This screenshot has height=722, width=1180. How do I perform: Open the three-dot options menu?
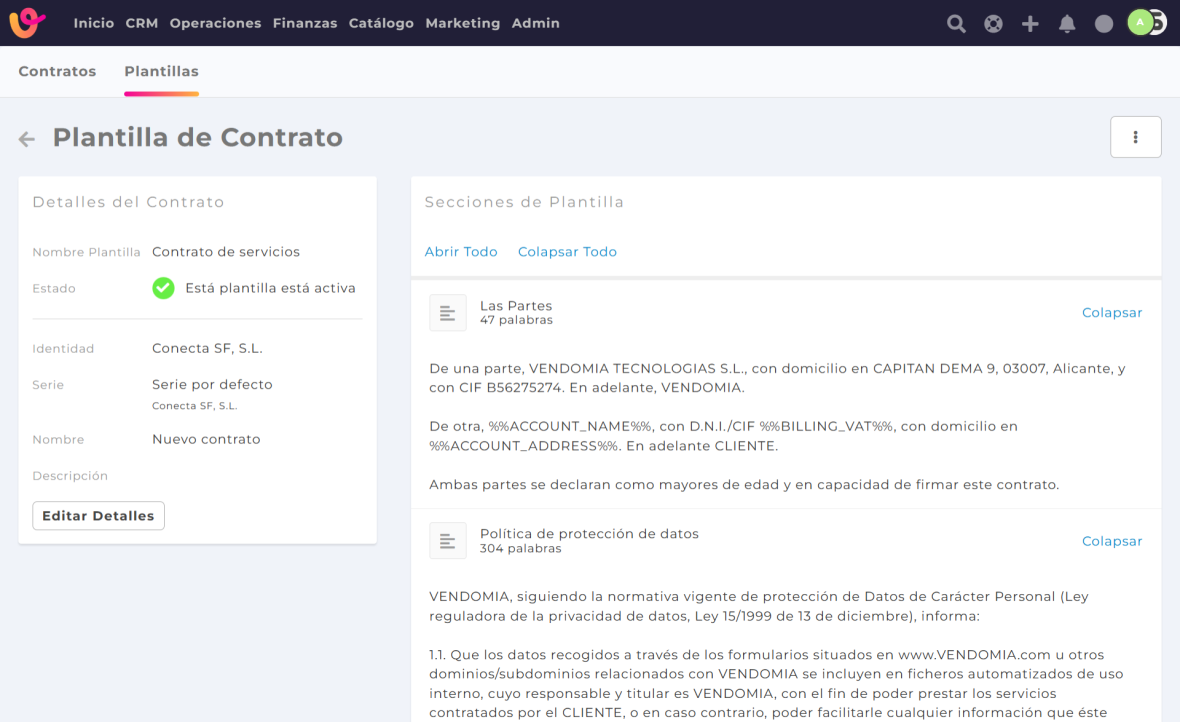tap(1135, 137)
